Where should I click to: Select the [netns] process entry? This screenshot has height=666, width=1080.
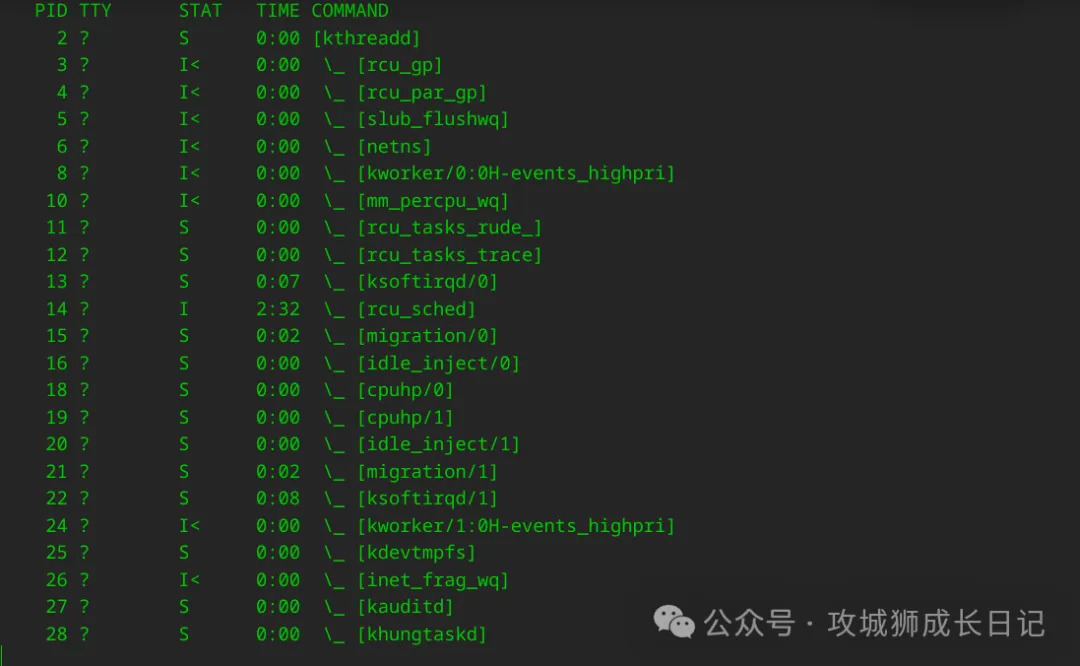(394, 146)
